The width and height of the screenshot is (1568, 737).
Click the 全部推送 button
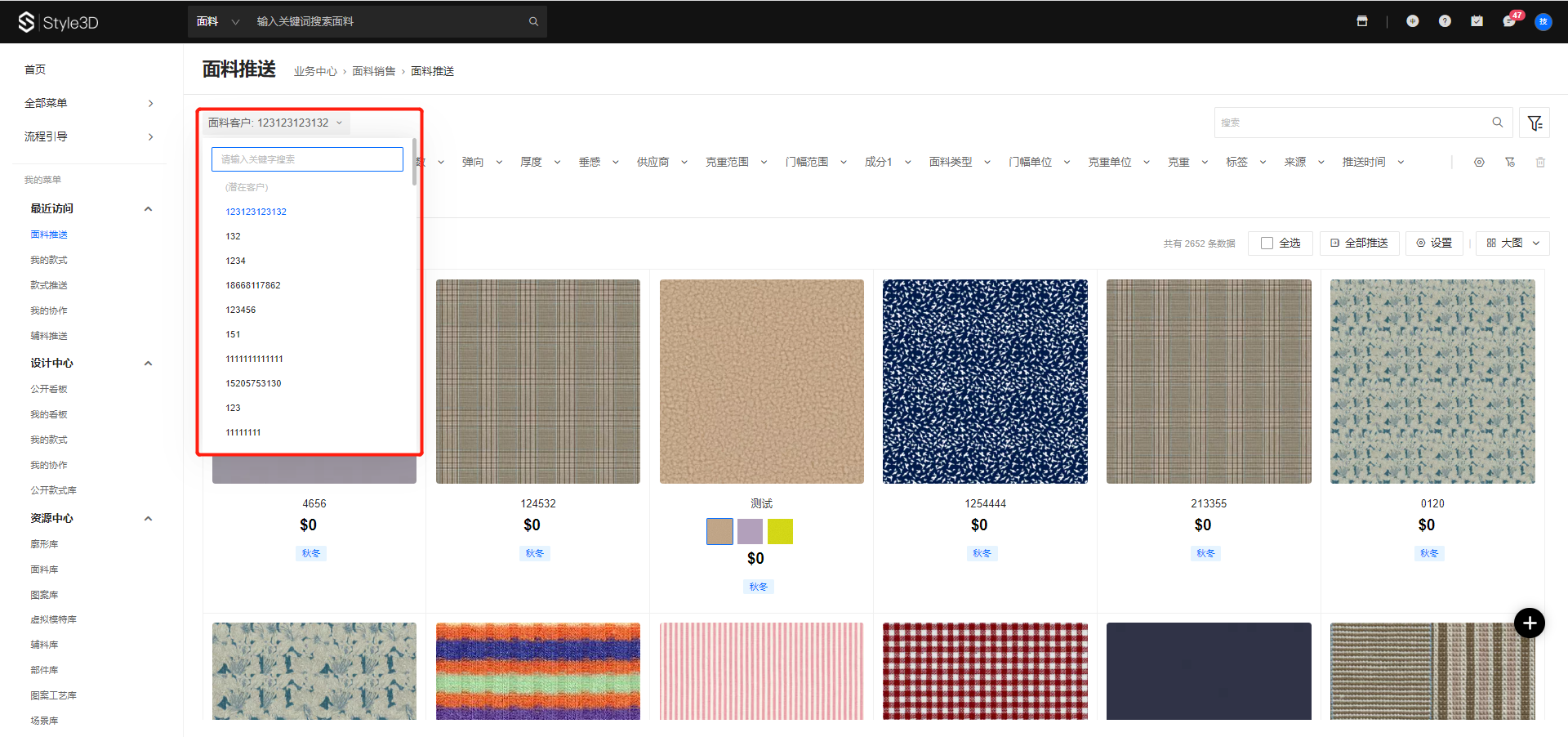[x=1359, y=243]
